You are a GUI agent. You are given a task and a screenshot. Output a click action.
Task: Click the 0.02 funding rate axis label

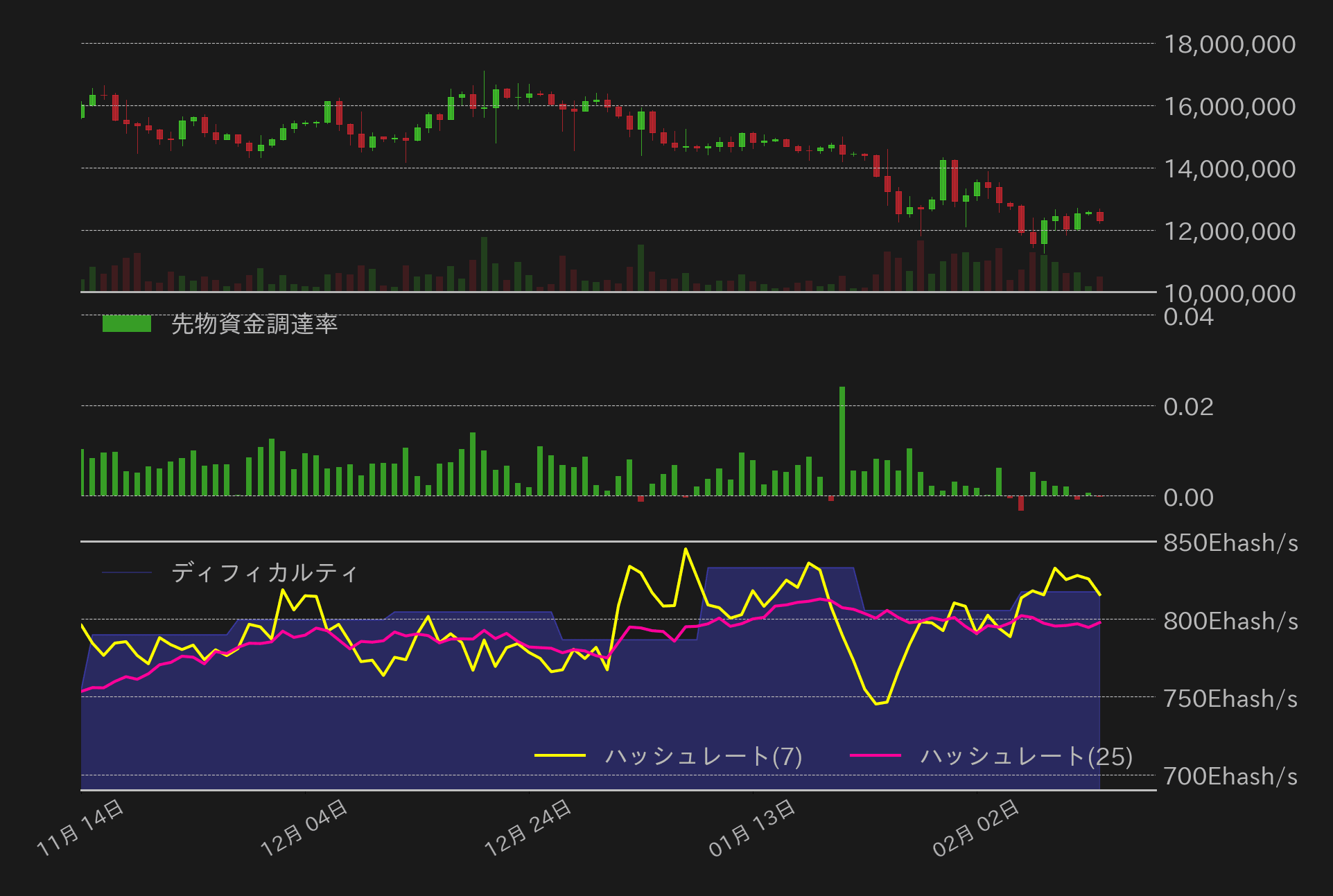pyautogui.click(x=1188, y=407)
